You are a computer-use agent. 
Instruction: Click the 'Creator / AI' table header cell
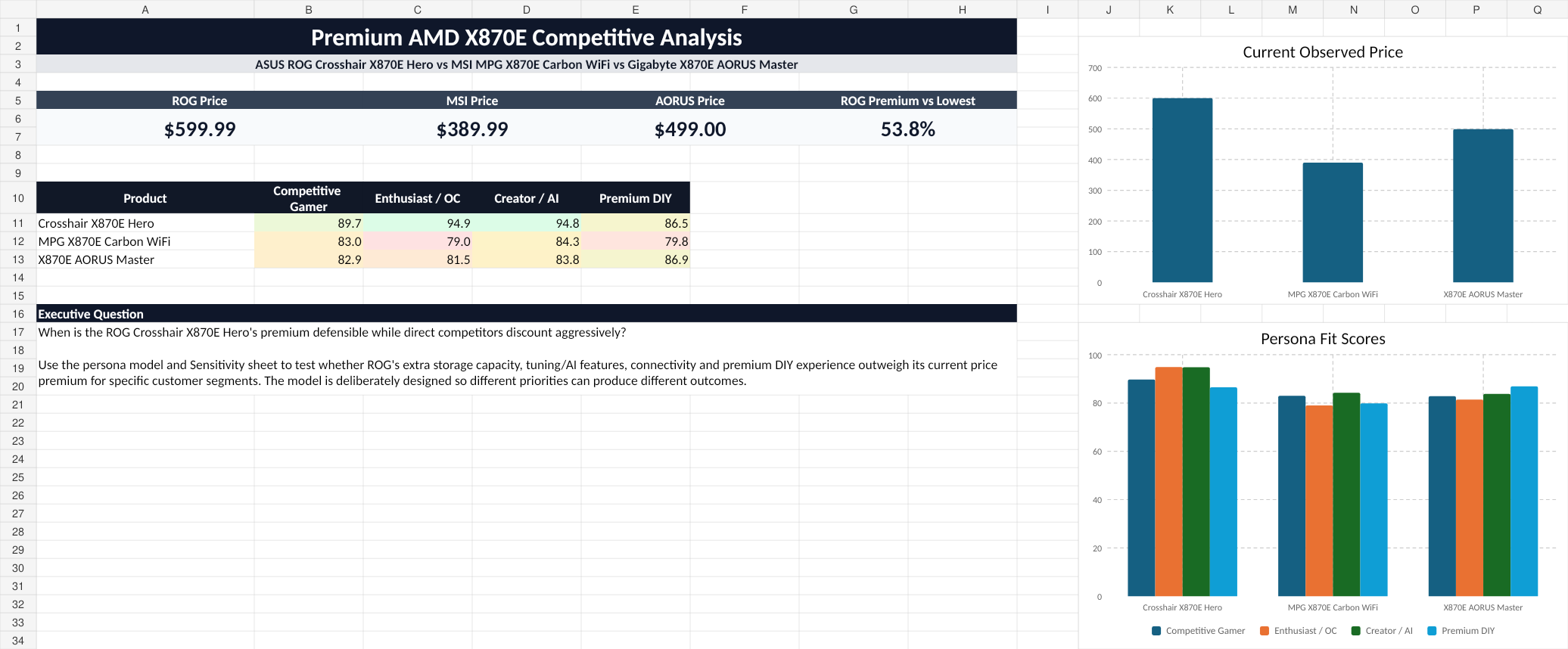[x=527, y=198]
